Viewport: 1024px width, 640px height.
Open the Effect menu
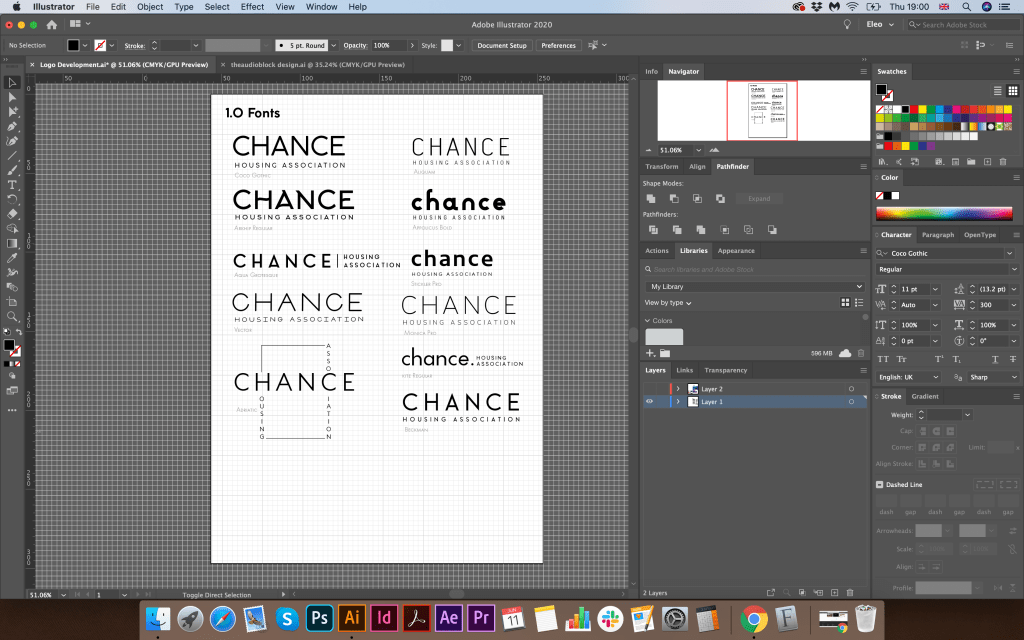(x=252, y=7)
